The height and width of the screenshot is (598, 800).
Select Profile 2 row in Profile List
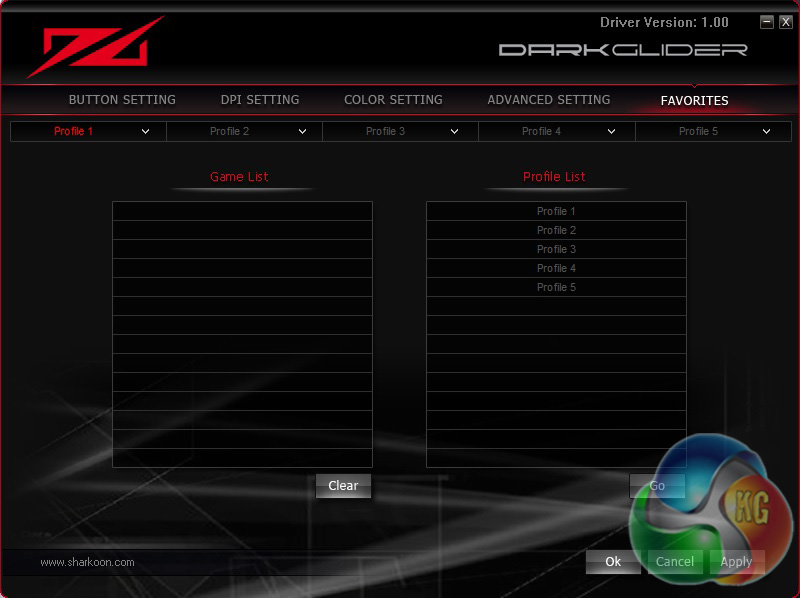tap(556, 230)
